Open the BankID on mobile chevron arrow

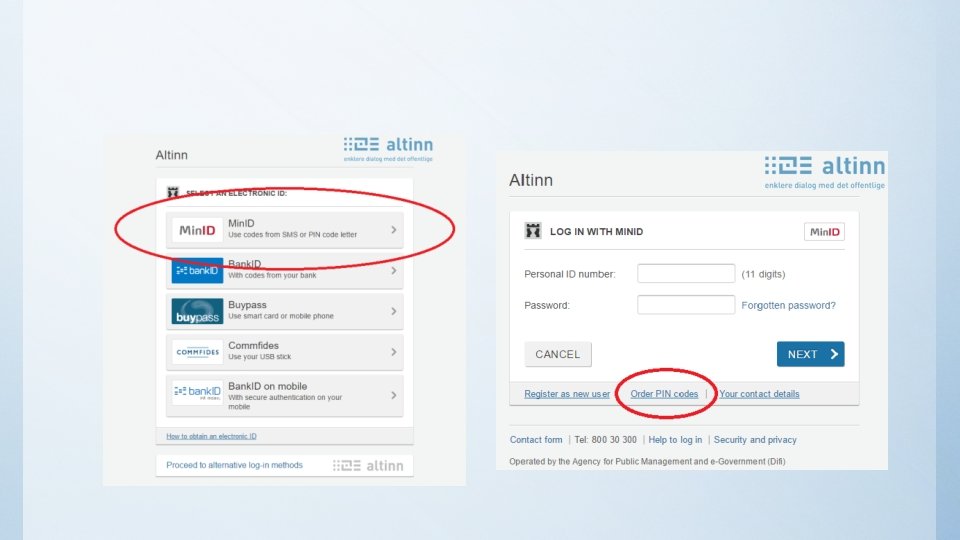click(394, 396)
